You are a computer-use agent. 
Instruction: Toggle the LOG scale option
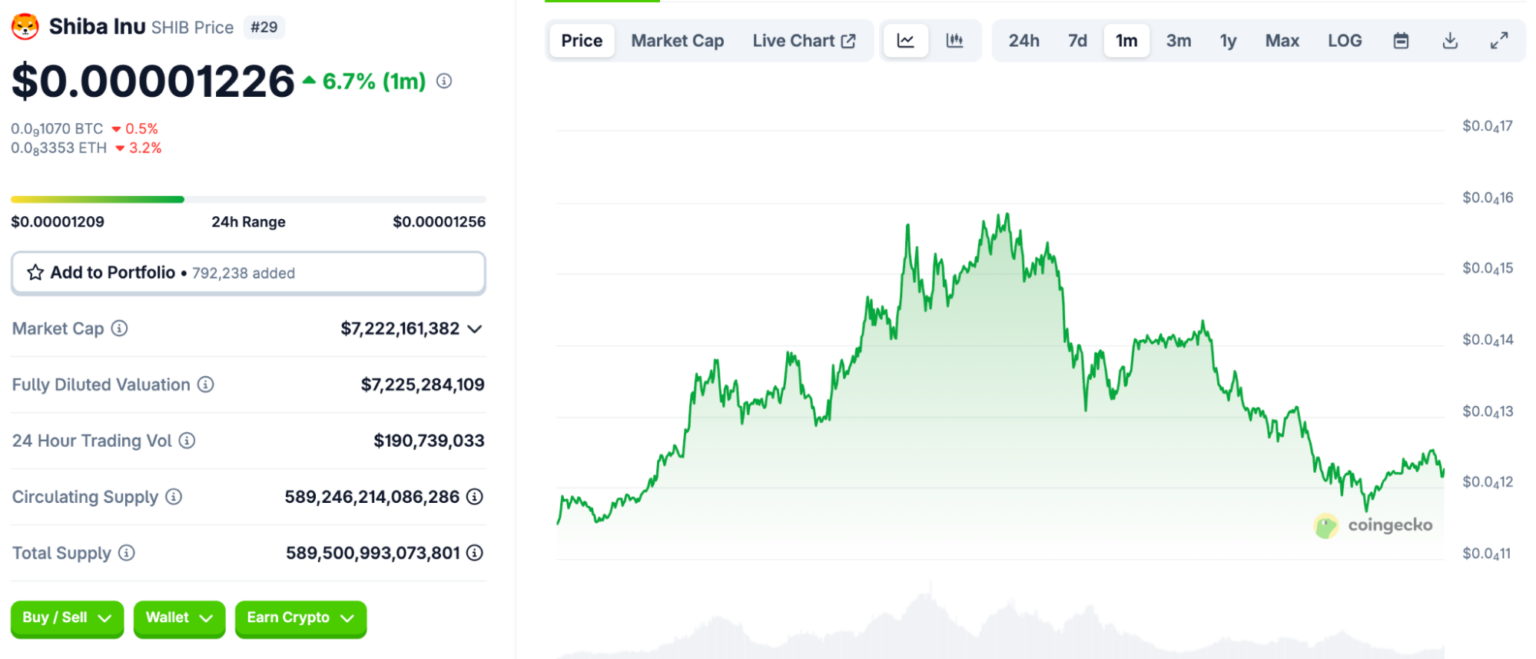click(1344, 41)
